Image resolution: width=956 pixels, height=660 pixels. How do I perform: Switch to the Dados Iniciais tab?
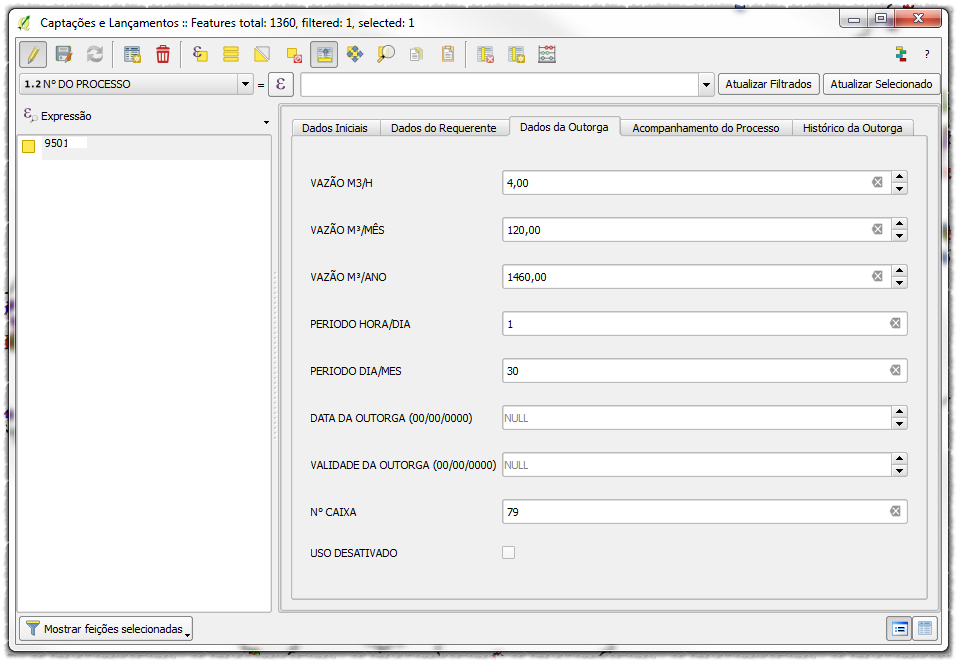(x=334, y=128)
